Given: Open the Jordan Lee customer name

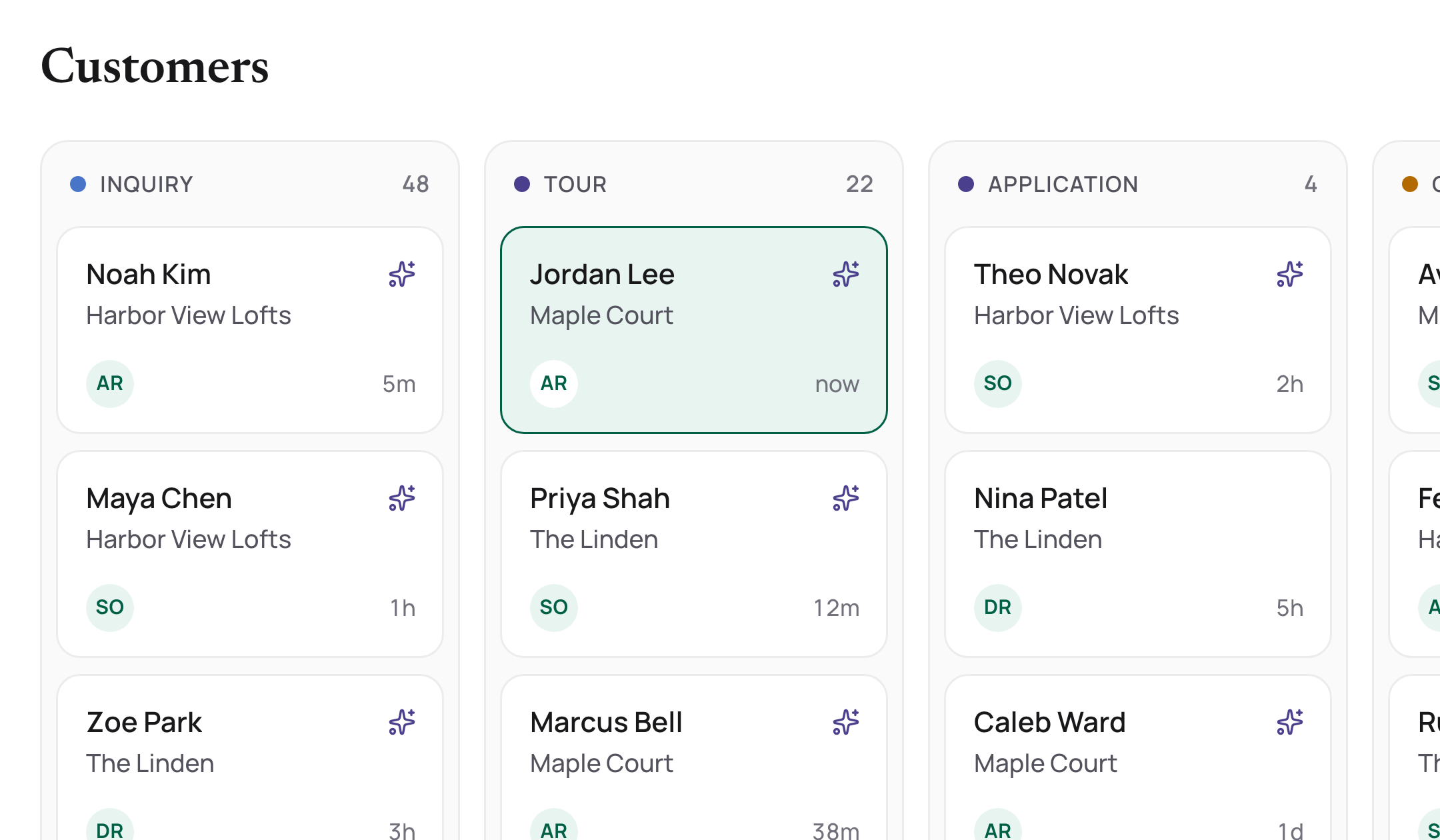Looking at the screenshot, I should tap(602, 275).
